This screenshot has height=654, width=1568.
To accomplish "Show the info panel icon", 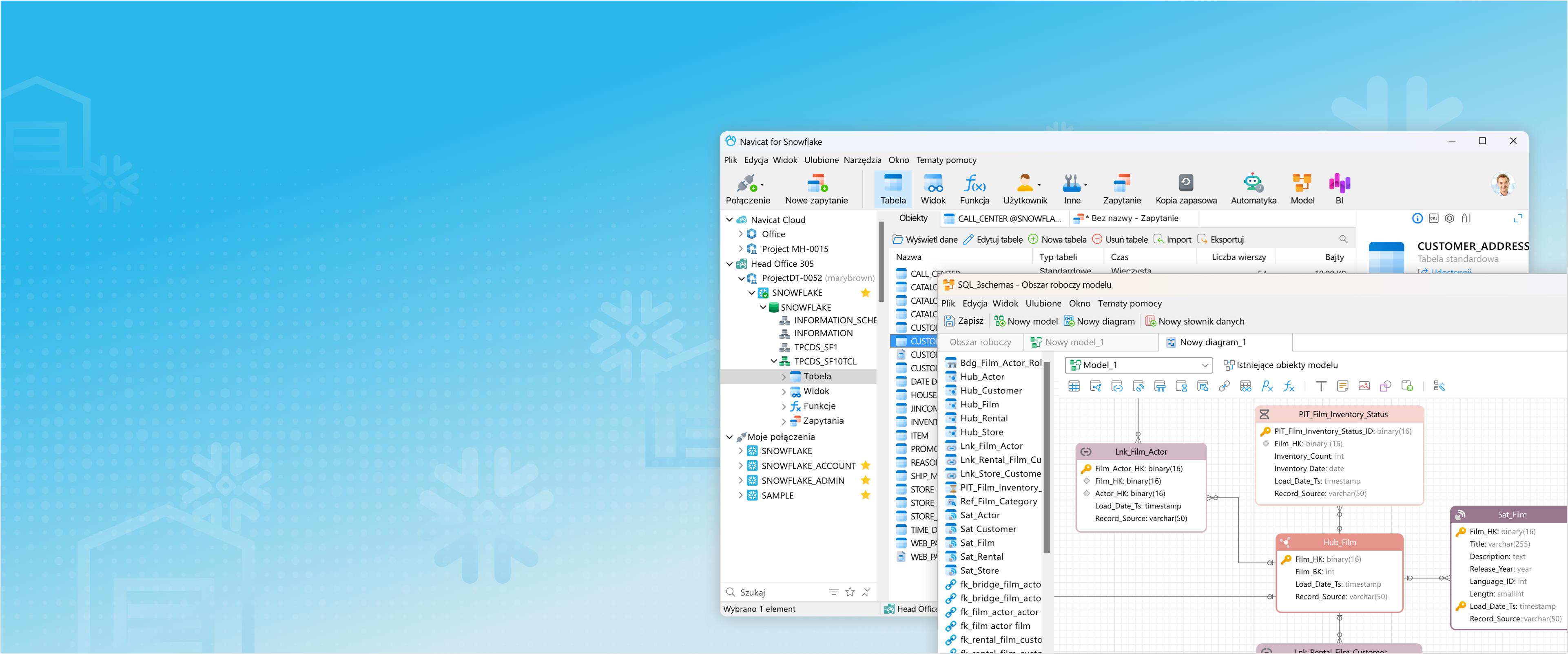I will coord(1417,219).
